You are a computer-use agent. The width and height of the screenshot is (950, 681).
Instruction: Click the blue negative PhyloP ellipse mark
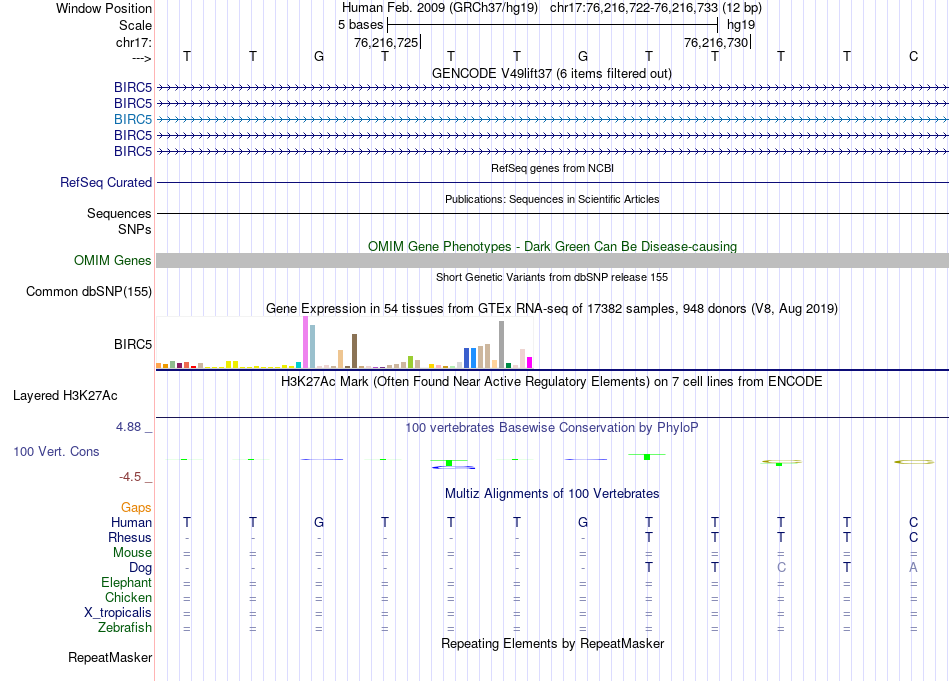click(x=453, y=467)
